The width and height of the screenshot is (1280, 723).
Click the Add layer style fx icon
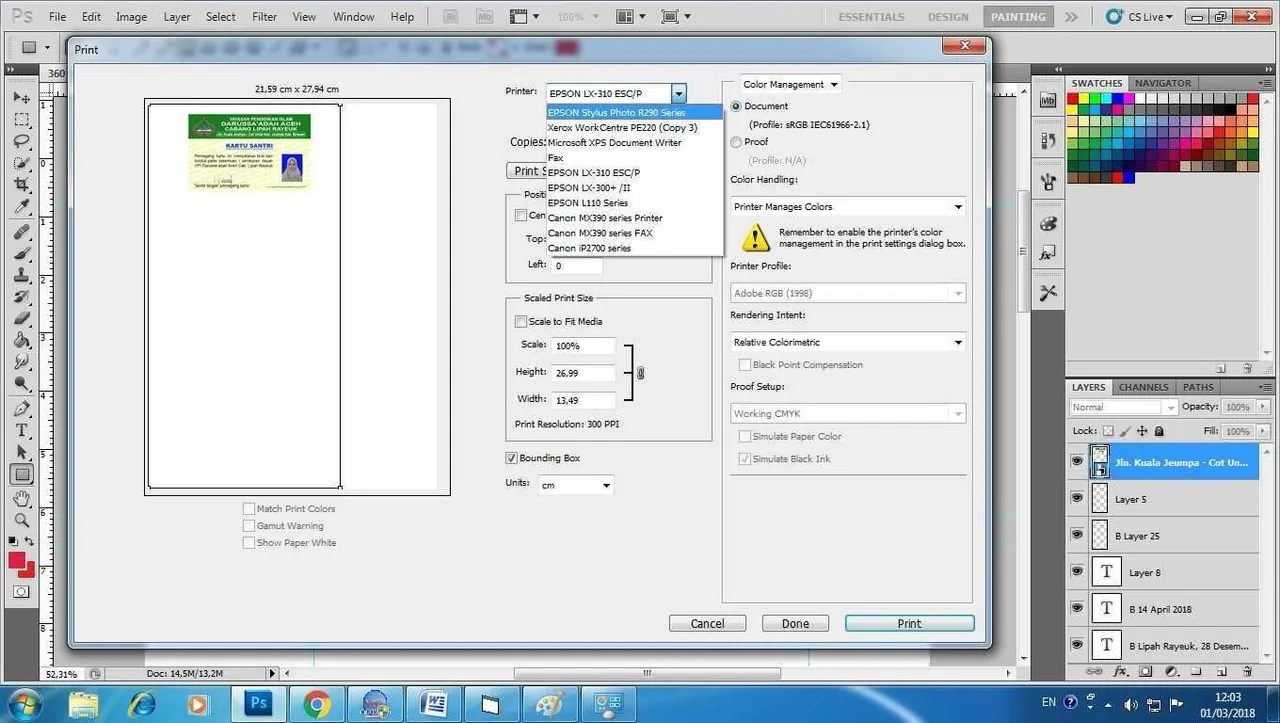click(1121, 671)
